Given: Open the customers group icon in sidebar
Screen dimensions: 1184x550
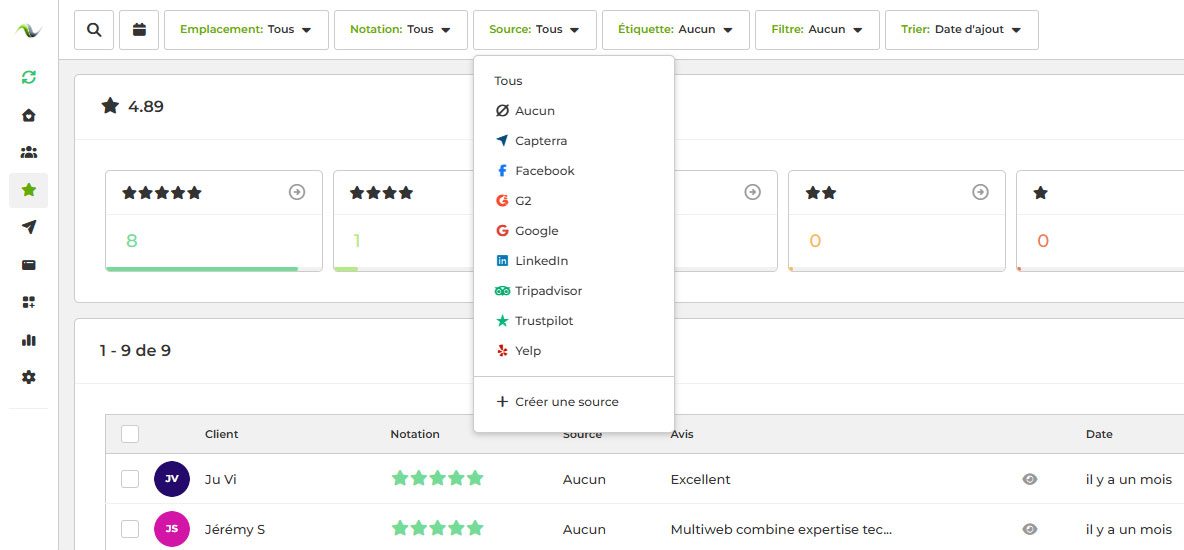Looking at the screenshot, I should tap(29, 152).
